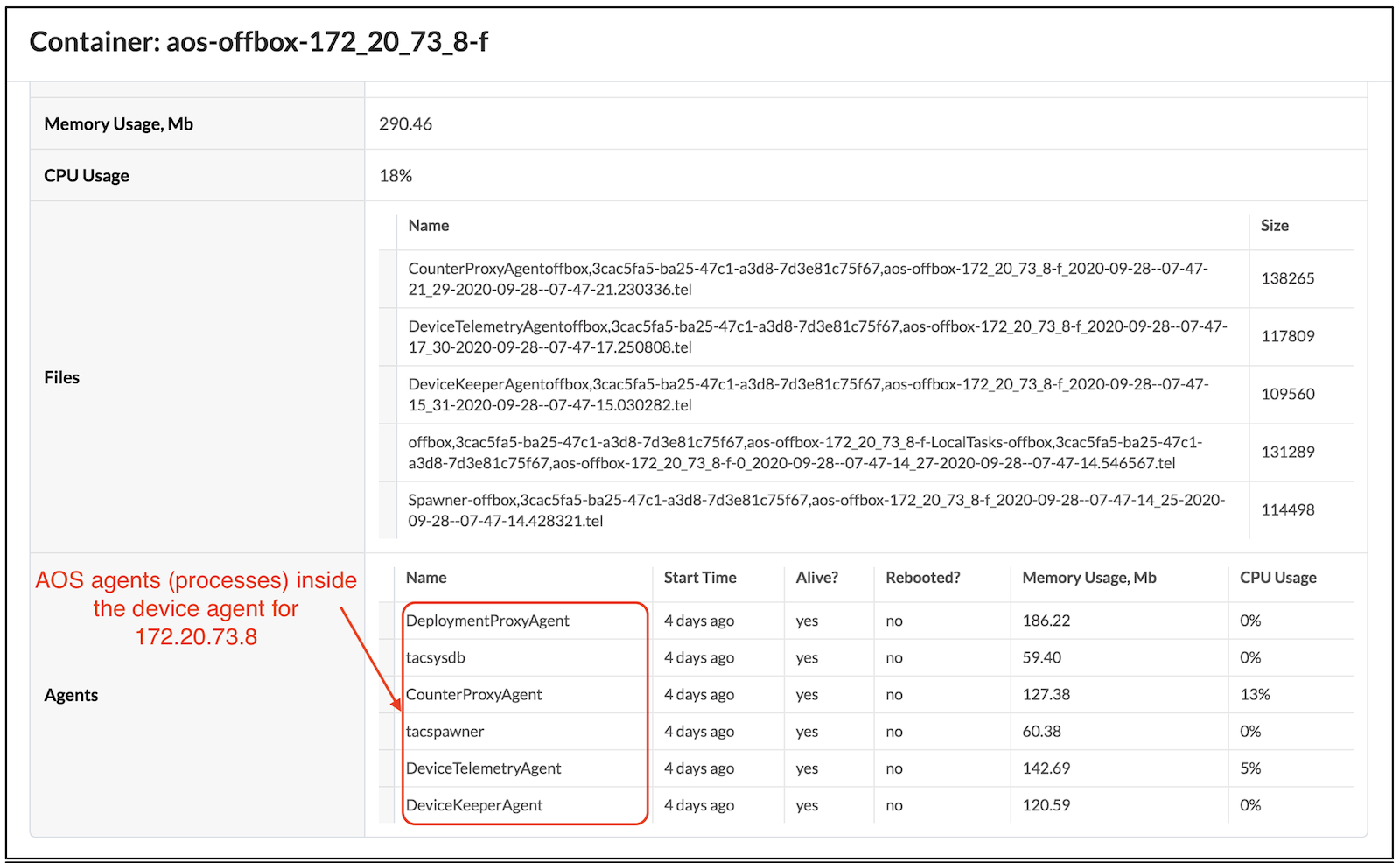Select the tacsysdb agent row
The width and height of the screenshot is (1400, 863).
pyautogui.click(x=866, y=657)
